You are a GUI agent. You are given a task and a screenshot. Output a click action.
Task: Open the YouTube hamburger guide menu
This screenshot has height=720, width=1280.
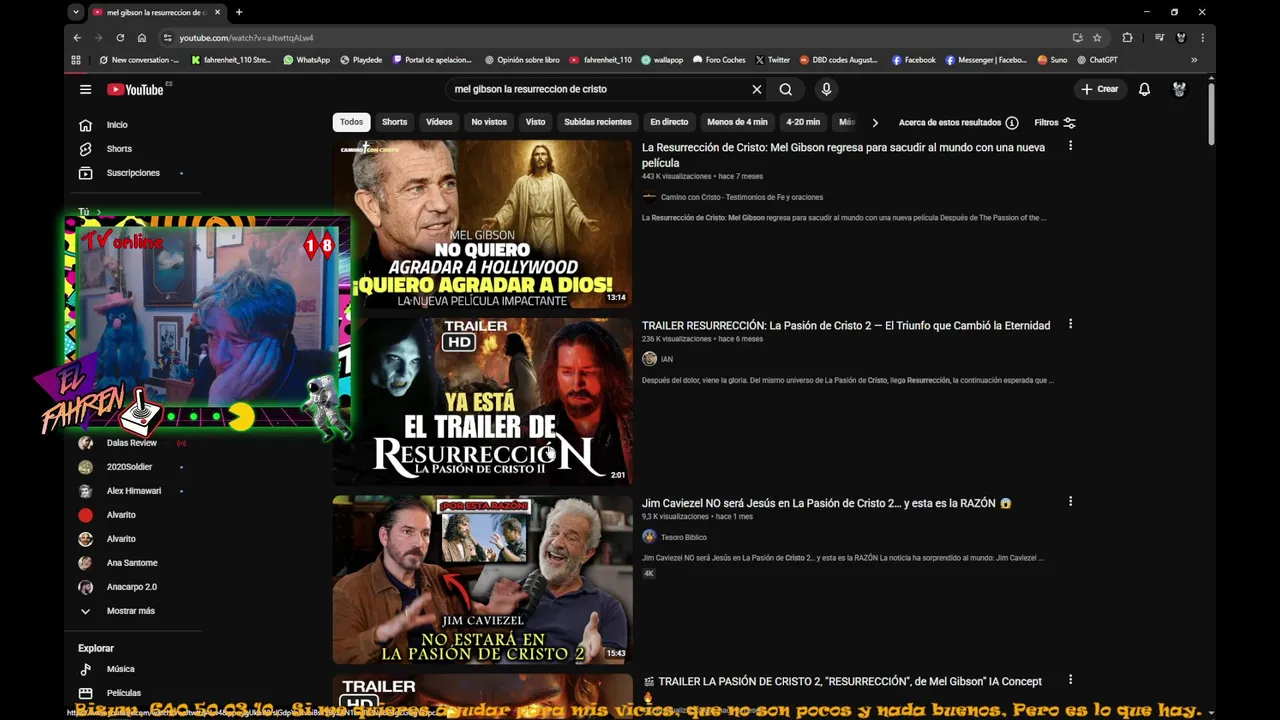[85, 89]
